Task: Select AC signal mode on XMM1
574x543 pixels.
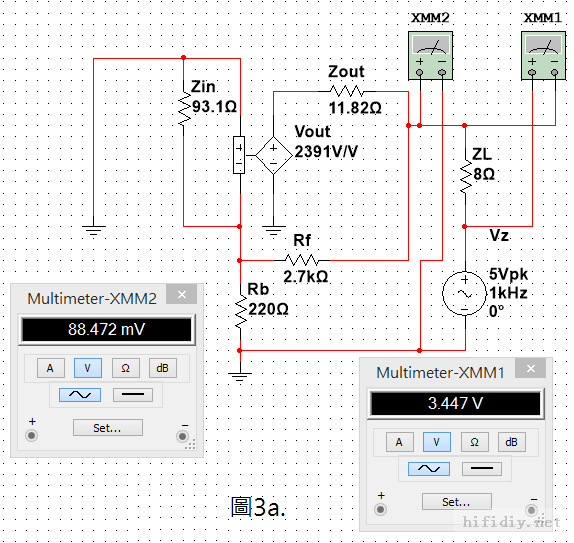Action: click(x=429, y=469)
